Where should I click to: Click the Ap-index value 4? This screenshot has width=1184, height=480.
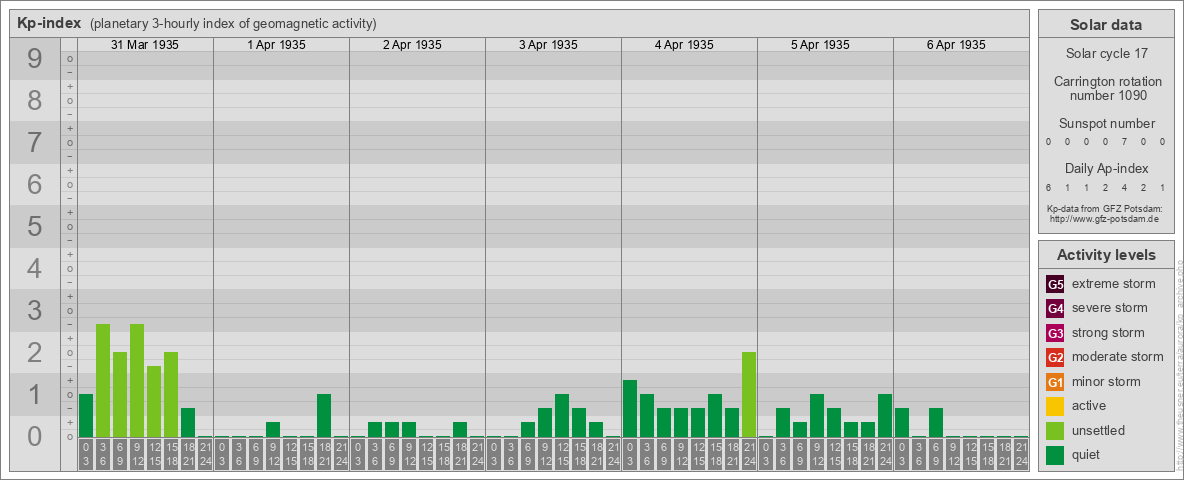click(x=1125, y=187)
